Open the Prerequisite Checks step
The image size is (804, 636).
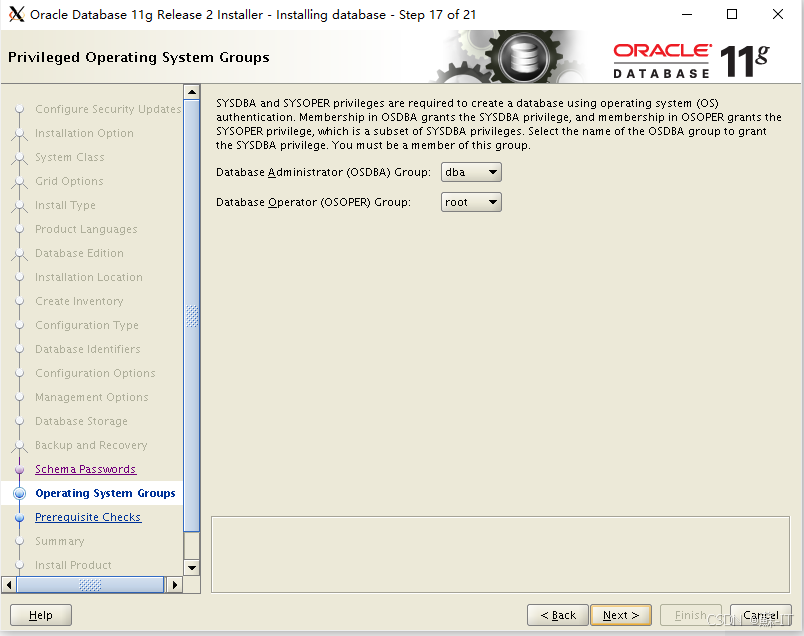pos(88,517)
